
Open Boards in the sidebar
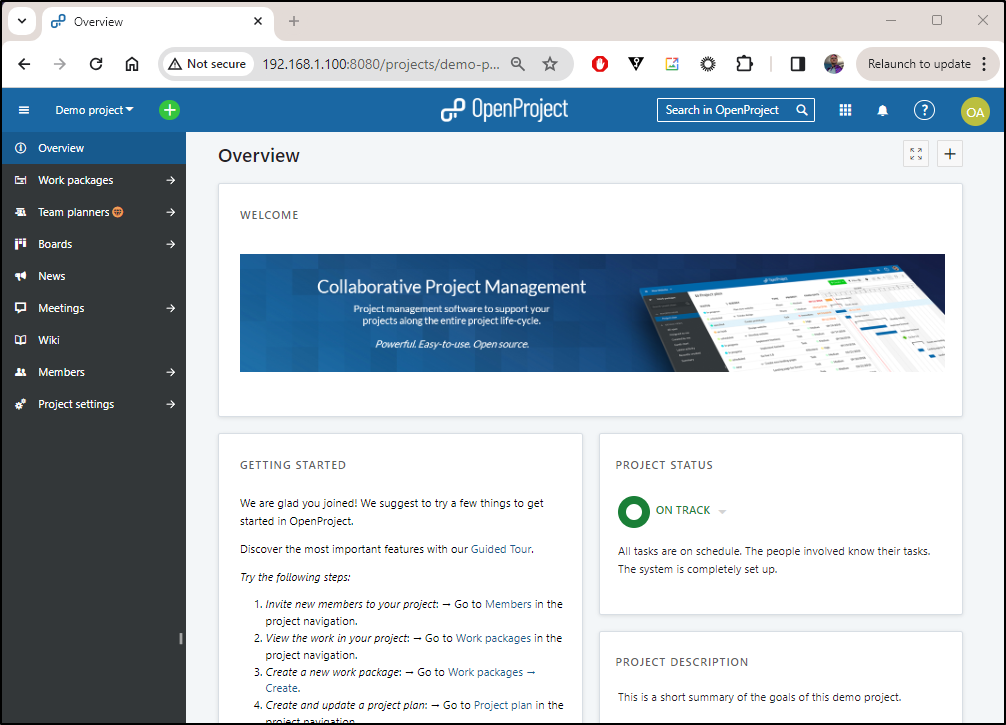tap(55, 244)
